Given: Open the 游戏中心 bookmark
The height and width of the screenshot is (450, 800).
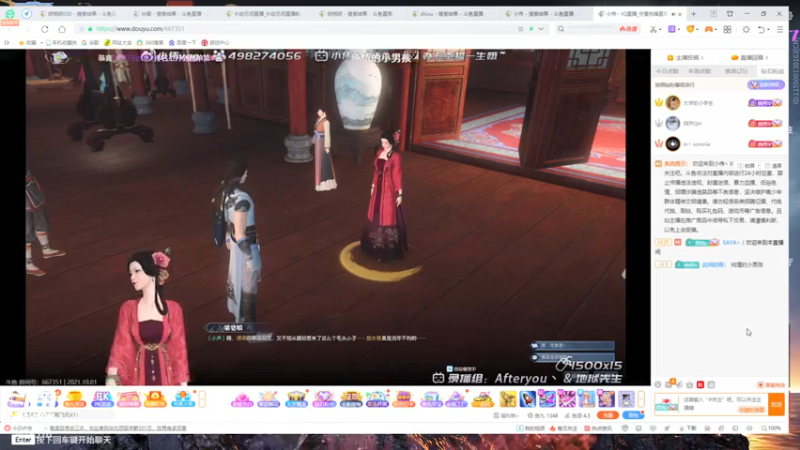Looking at the screenshot, I should [x=215, y=43].
